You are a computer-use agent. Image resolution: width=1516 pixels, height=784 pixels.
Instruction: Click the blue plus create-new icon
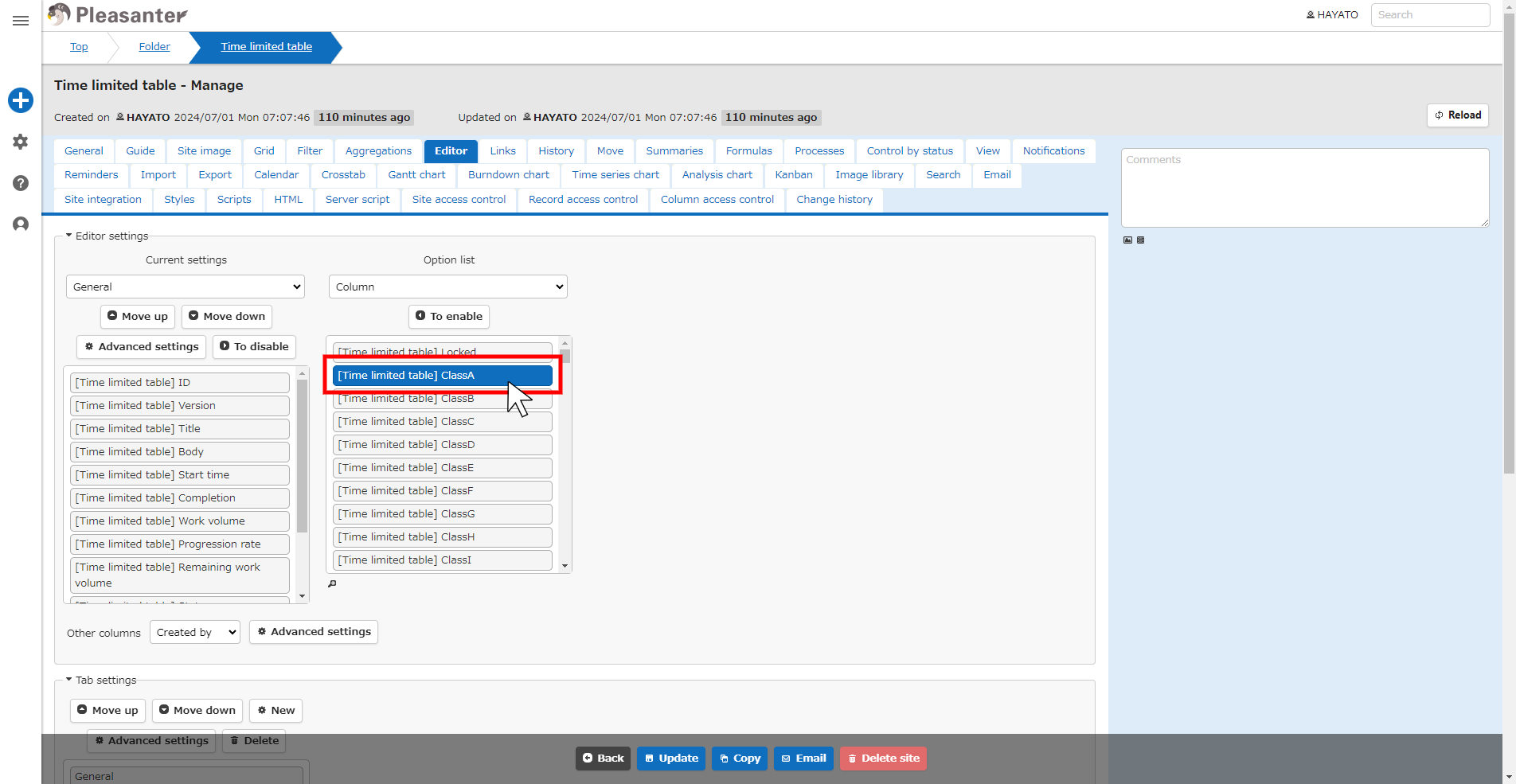click(x=21, y=100)
